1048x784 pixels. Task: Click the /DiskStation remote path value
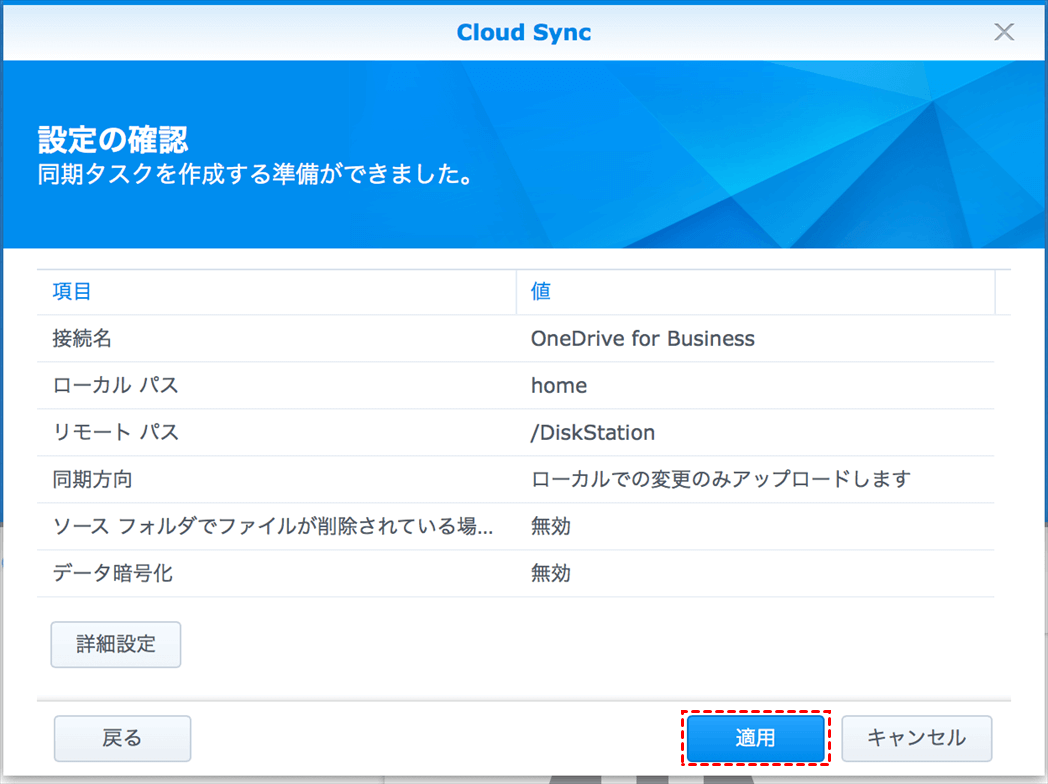pyautogui.click(x=593, y=433)
